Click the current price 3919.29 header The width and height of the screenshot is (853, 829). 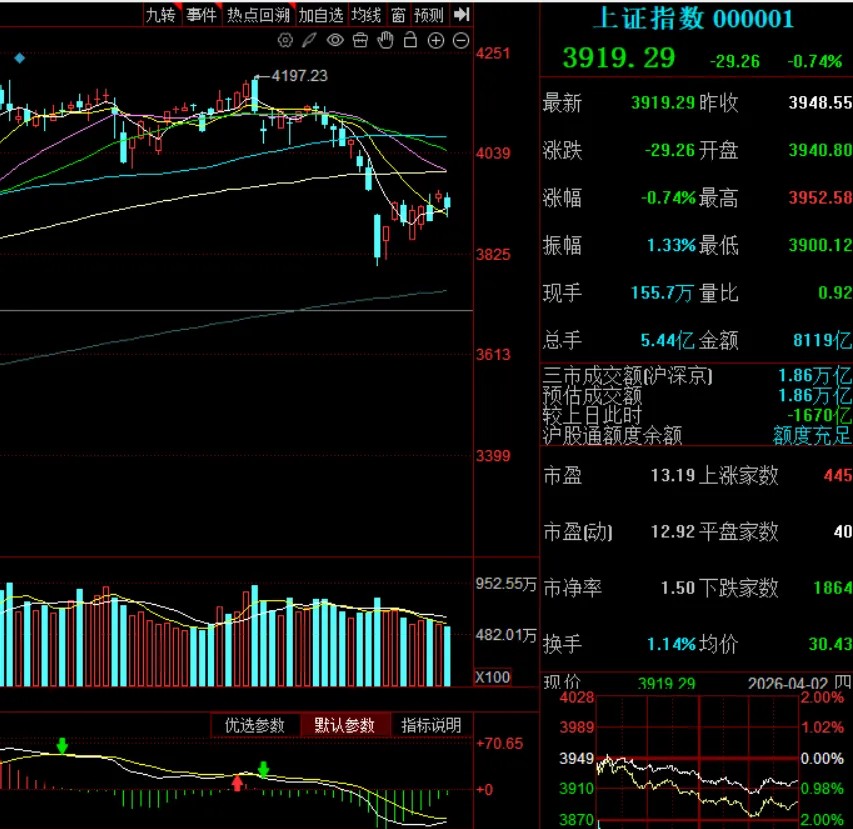click(x=619, y=58)
